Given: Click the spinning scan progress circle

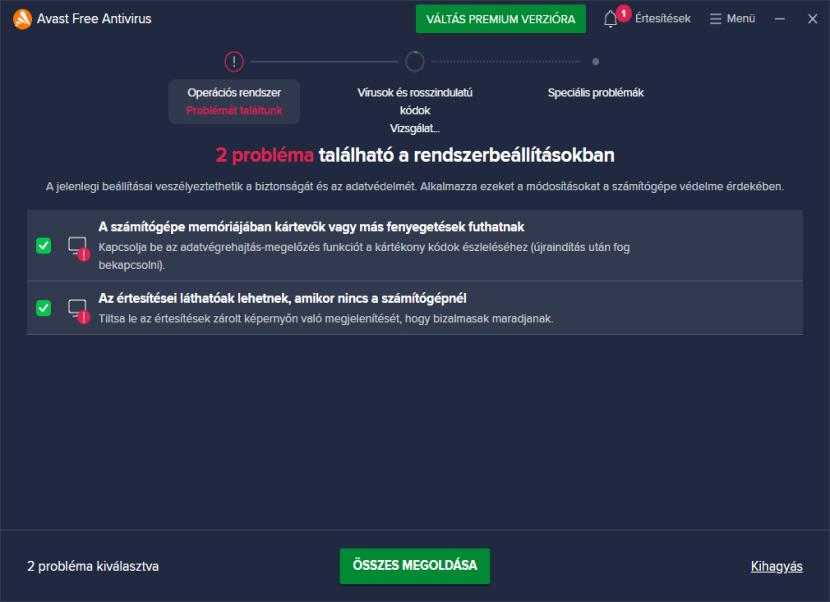Looking at the screenshot, I should coord(414,62).
